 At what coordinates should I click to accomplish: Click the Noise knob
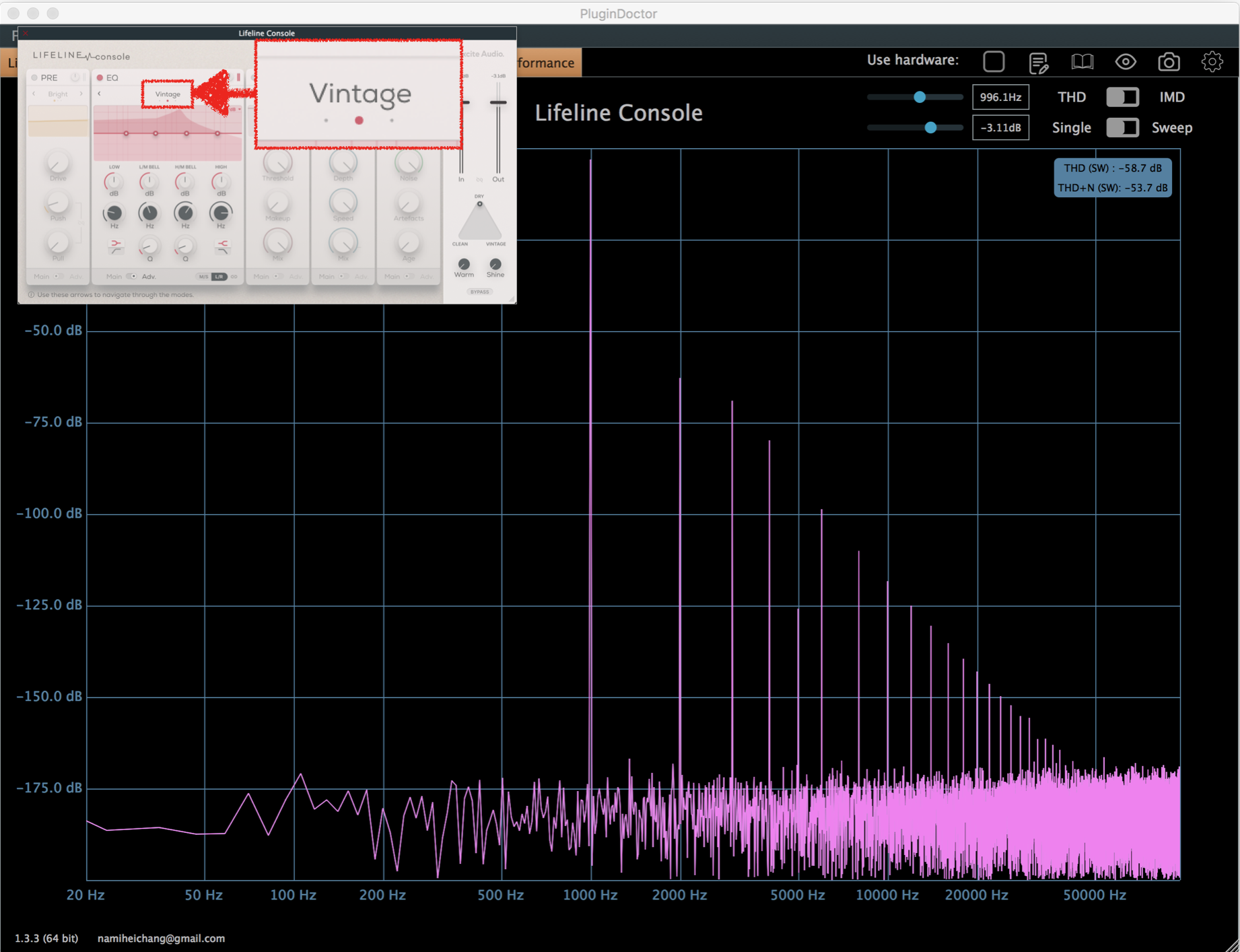[408, 162]
